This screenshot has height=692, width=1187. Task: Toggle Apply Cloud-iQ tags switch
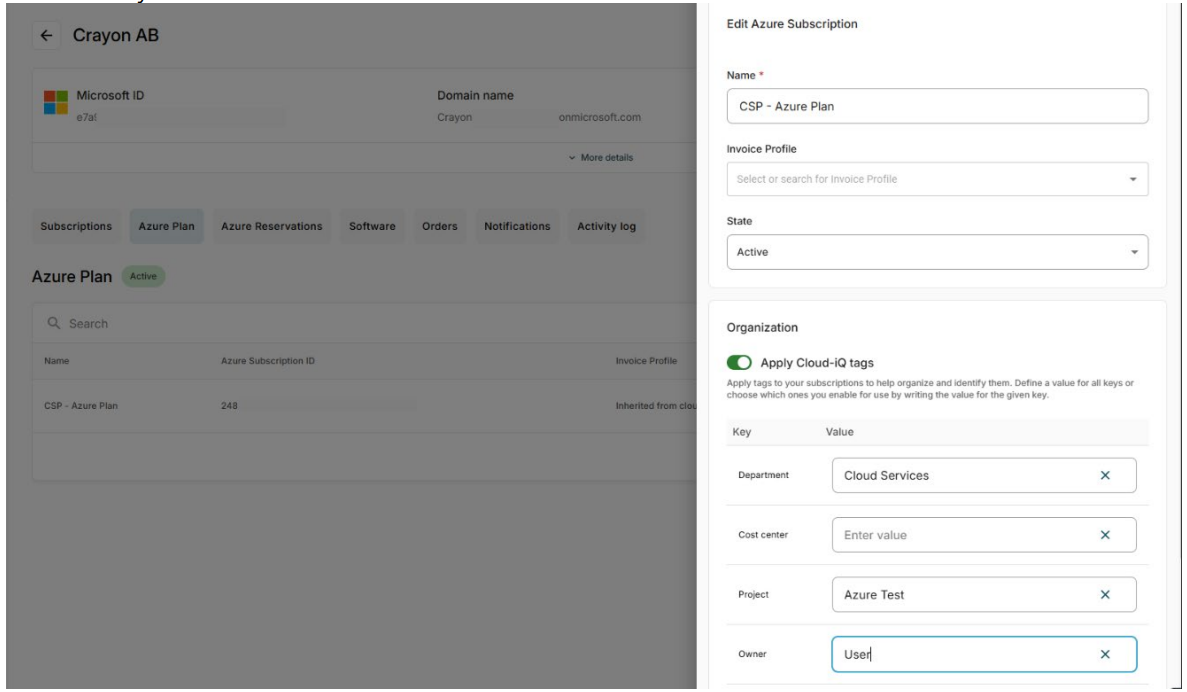pyautogui.click(x=739, y=363)
